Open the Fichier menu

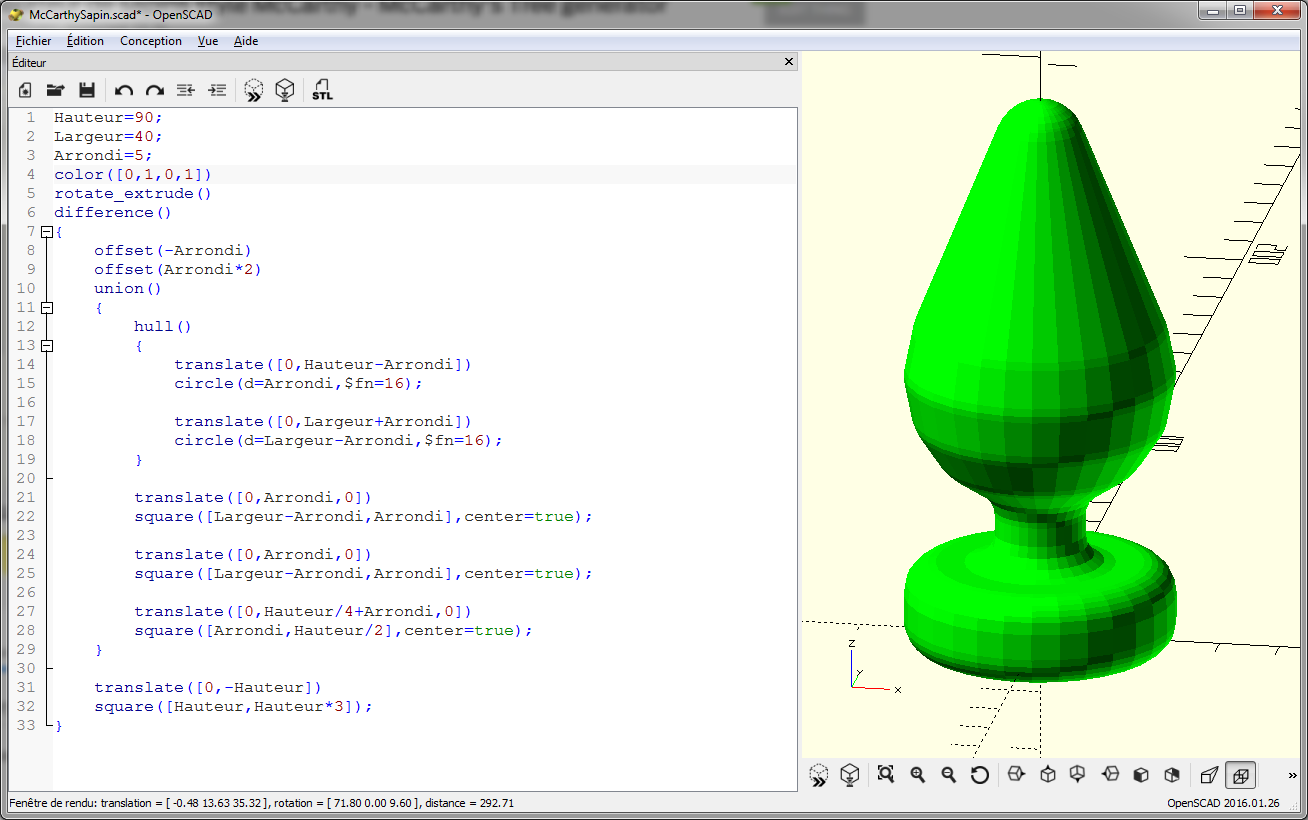pos(34,41)
